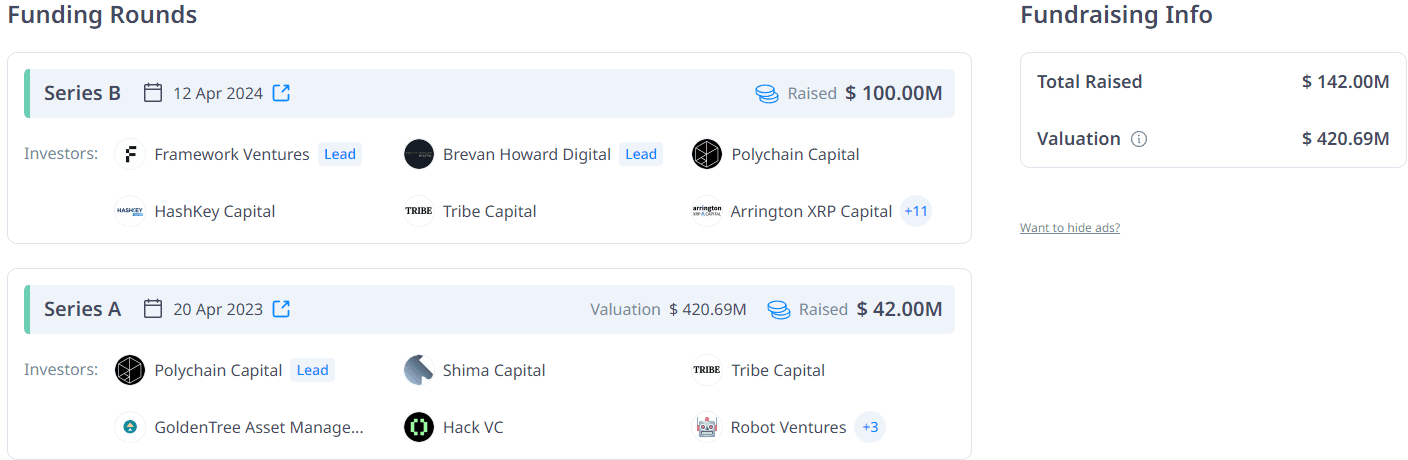1408x460 pixels.
Task: Click the Brevan Howard Digital logo
Action: click(x=419, y=154)
